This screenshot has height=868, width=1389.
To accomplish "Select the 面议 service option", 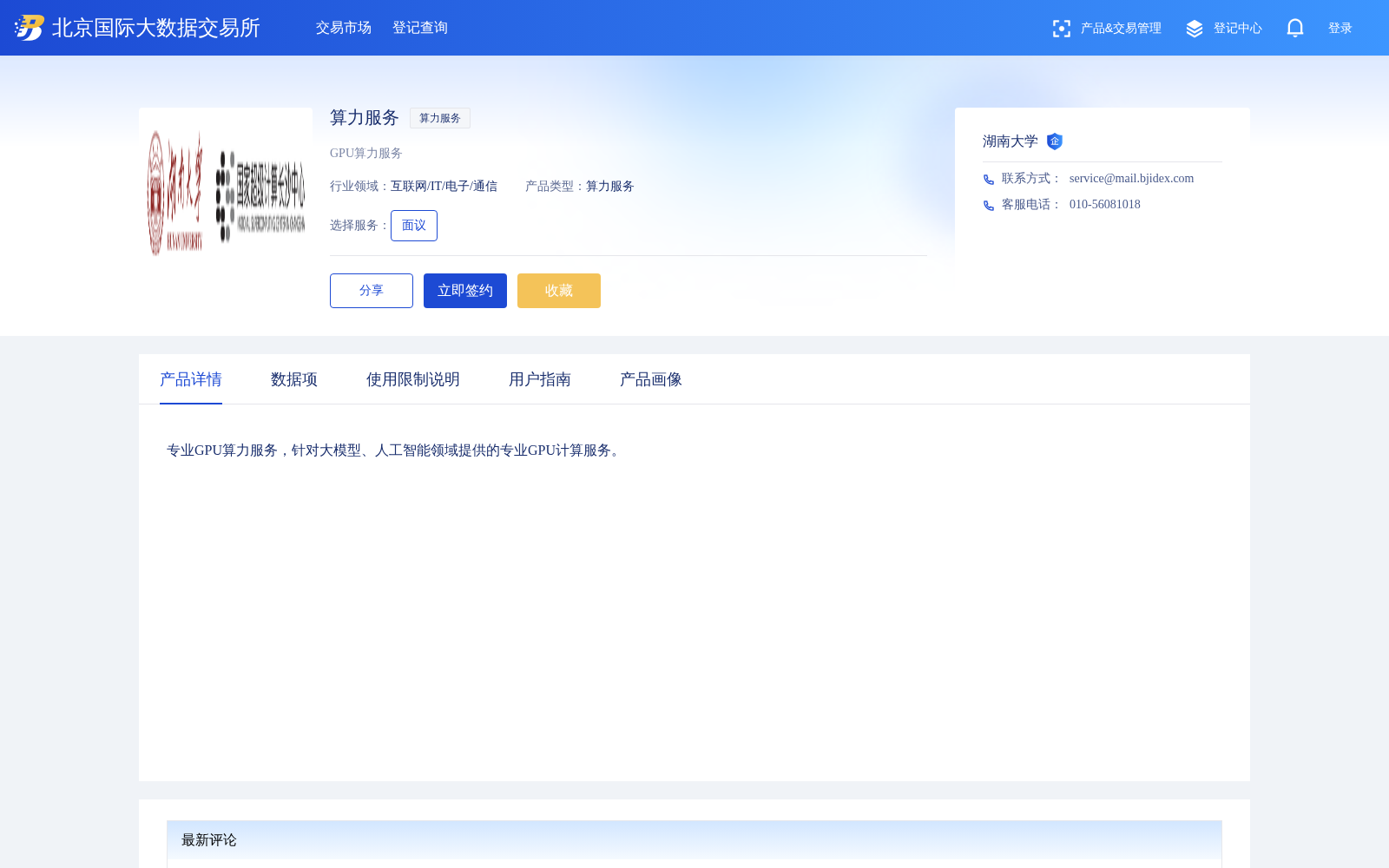I will [x=414, y=226].
